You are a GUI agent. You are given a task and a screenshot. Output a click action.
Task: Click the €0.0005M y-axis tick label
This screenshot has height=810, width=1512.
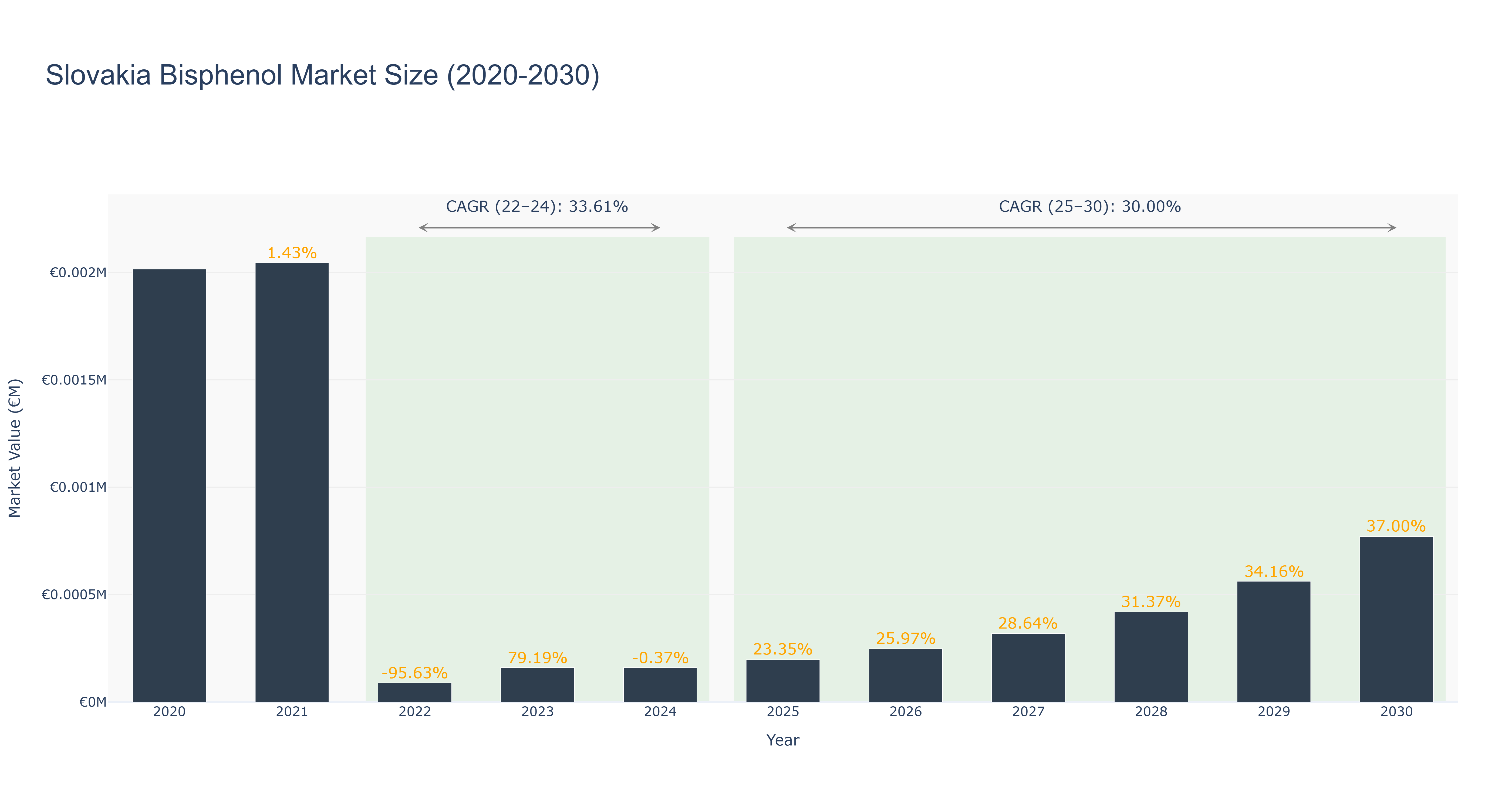coord(74,595)
